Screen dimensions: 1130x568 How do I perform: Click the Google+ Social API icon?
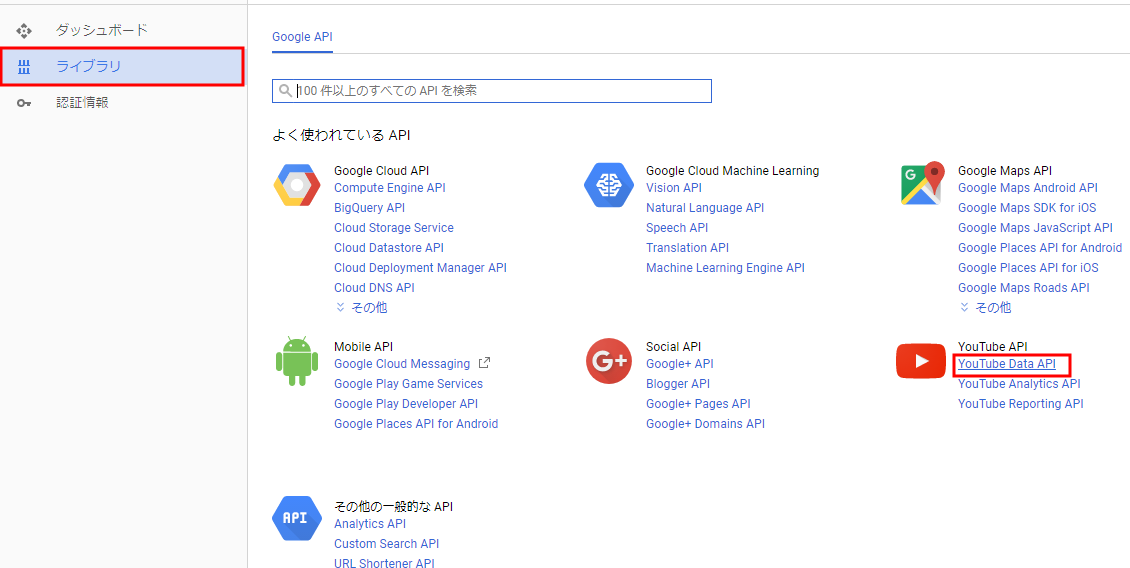coord(609,360)
